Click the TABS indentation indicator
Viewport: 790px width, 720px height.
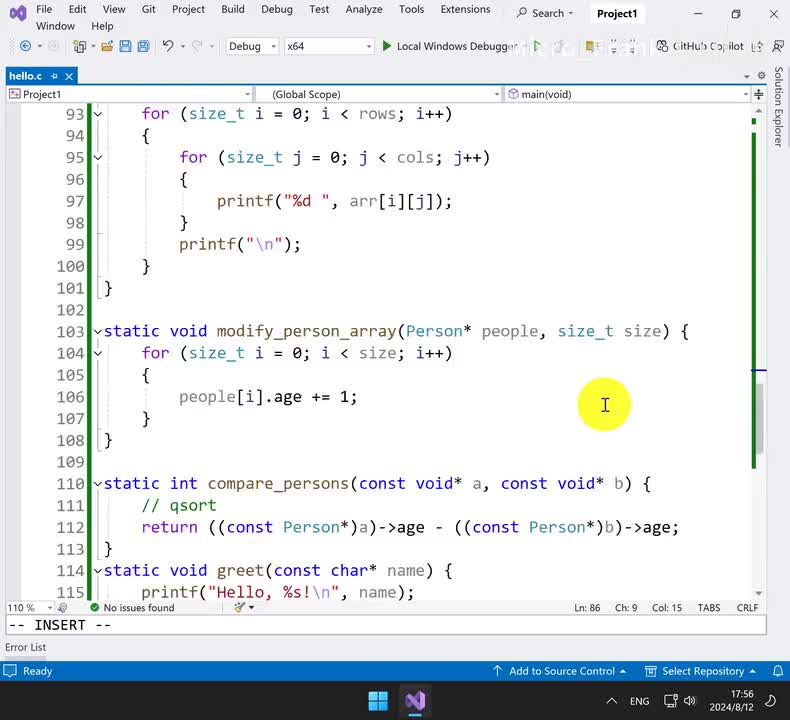(709, 608)
